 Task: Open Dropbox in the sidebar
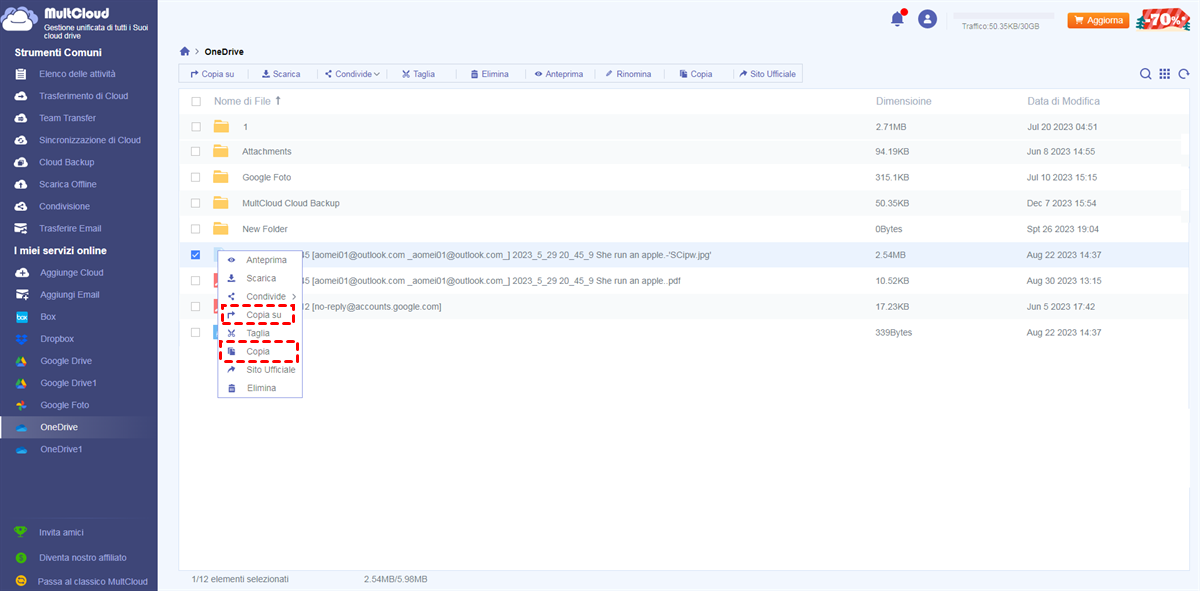pyautogui.click(x=57, y=339)
